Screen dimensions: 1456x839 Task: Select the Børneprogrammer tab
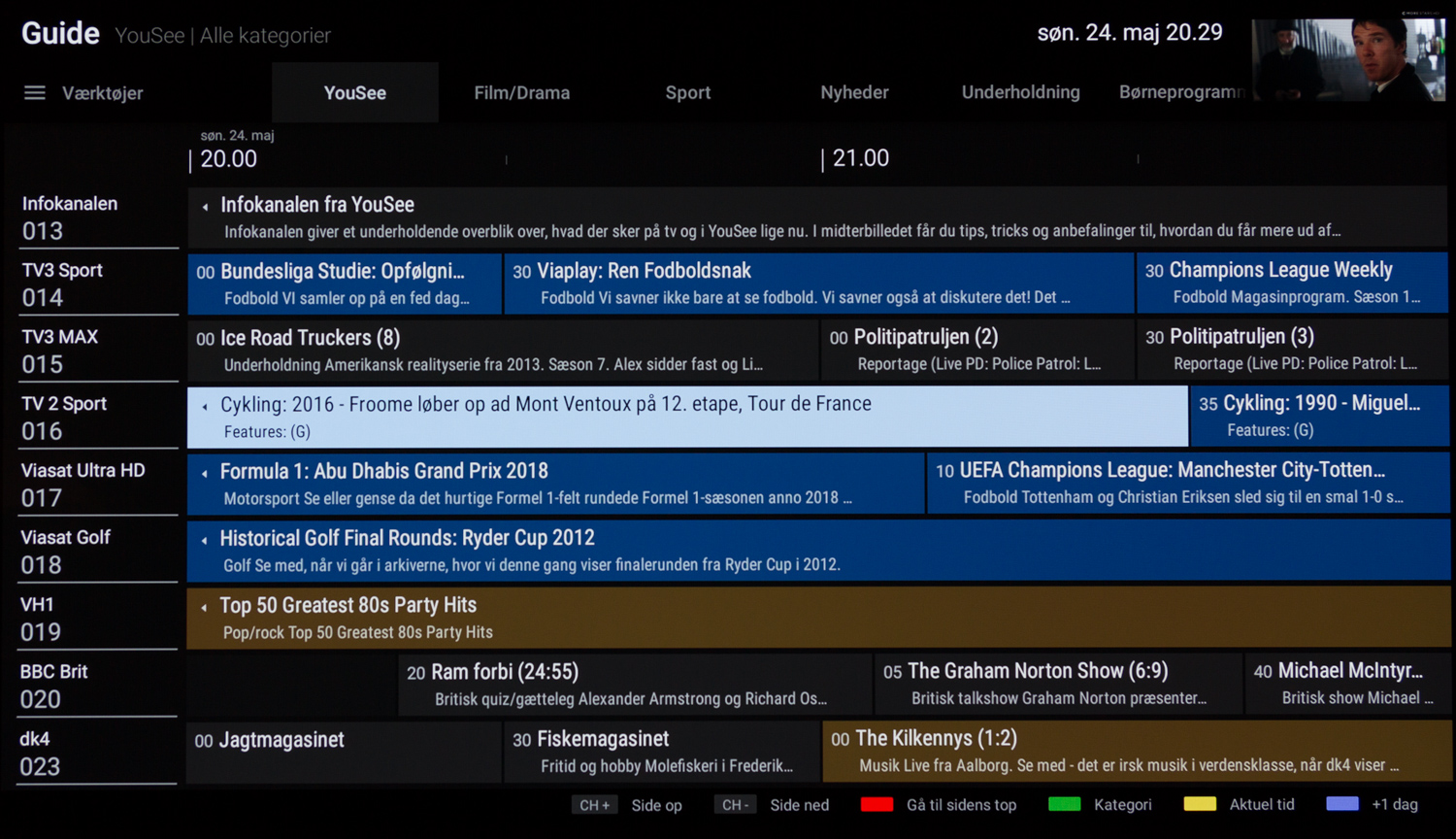click(x=1180, y=92)
